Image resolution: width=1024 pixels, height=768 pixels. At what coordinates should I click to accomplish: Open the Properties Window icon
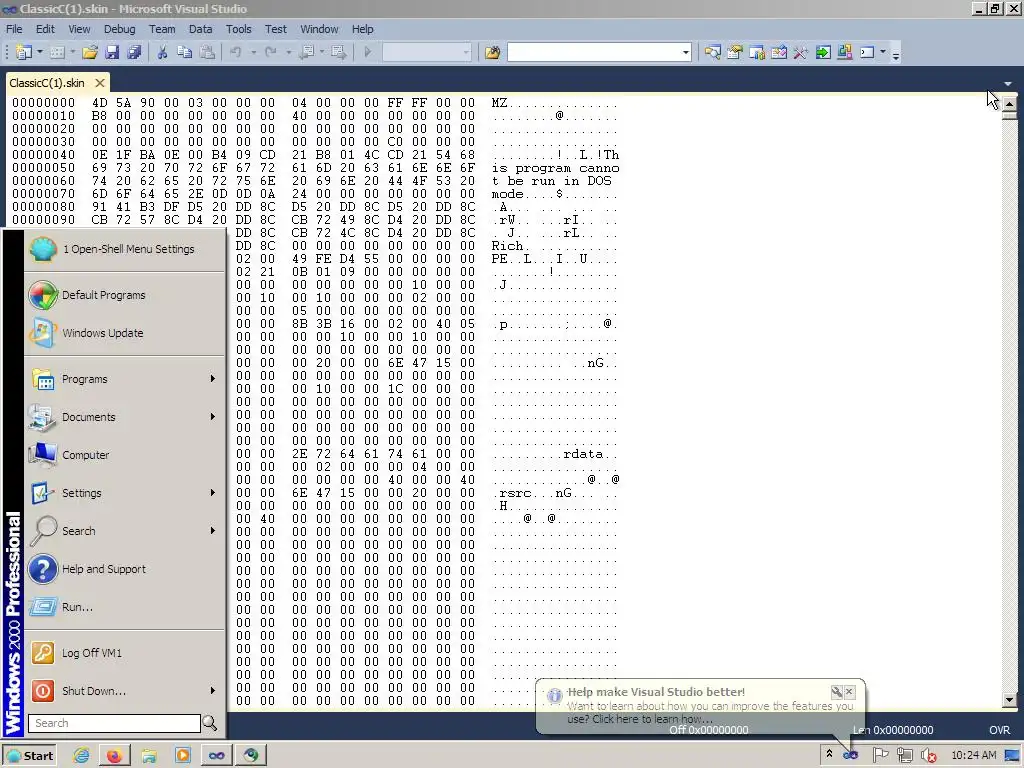pyautogui.click(x=735, y=52)
